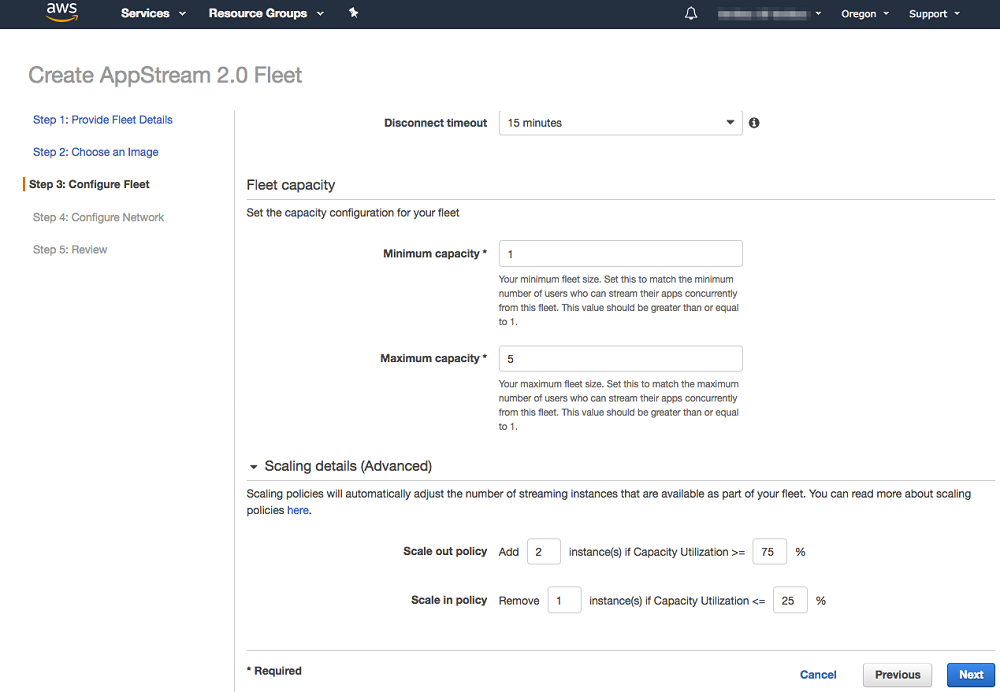Select Step 5: Review
This screenshot has width=1000, height=692.
pyautogui.click(x=70, y=249)
